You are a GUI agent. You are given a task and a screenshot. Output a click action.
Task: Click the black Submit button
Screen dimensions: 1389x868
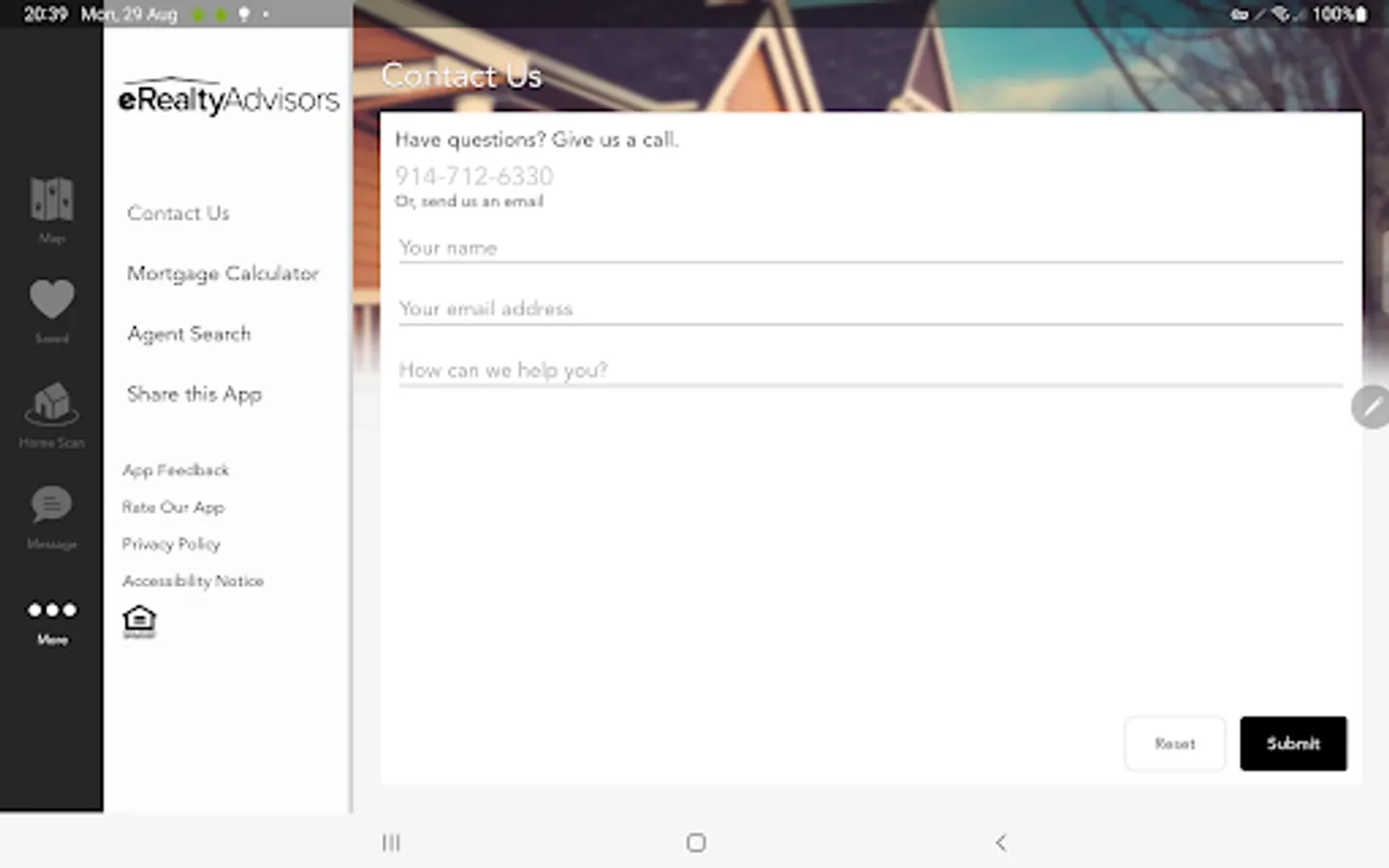(1294, 744)
